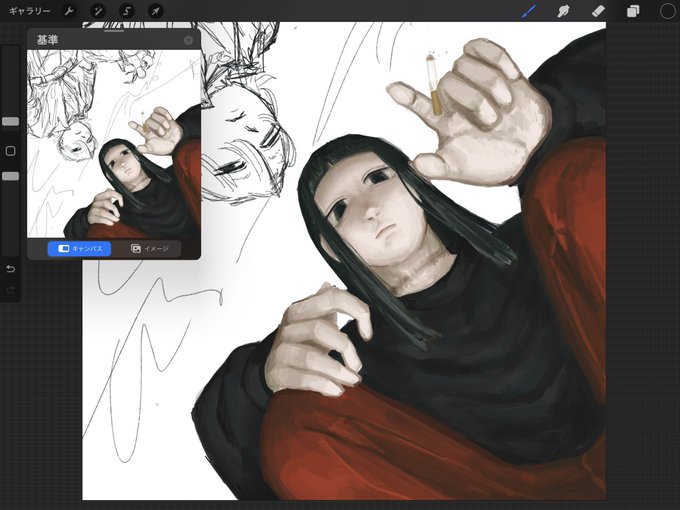Image resolution: width=680 pixels, height=510 pixels.
Task: Select the Brush tool
Action: coord(529,11)
